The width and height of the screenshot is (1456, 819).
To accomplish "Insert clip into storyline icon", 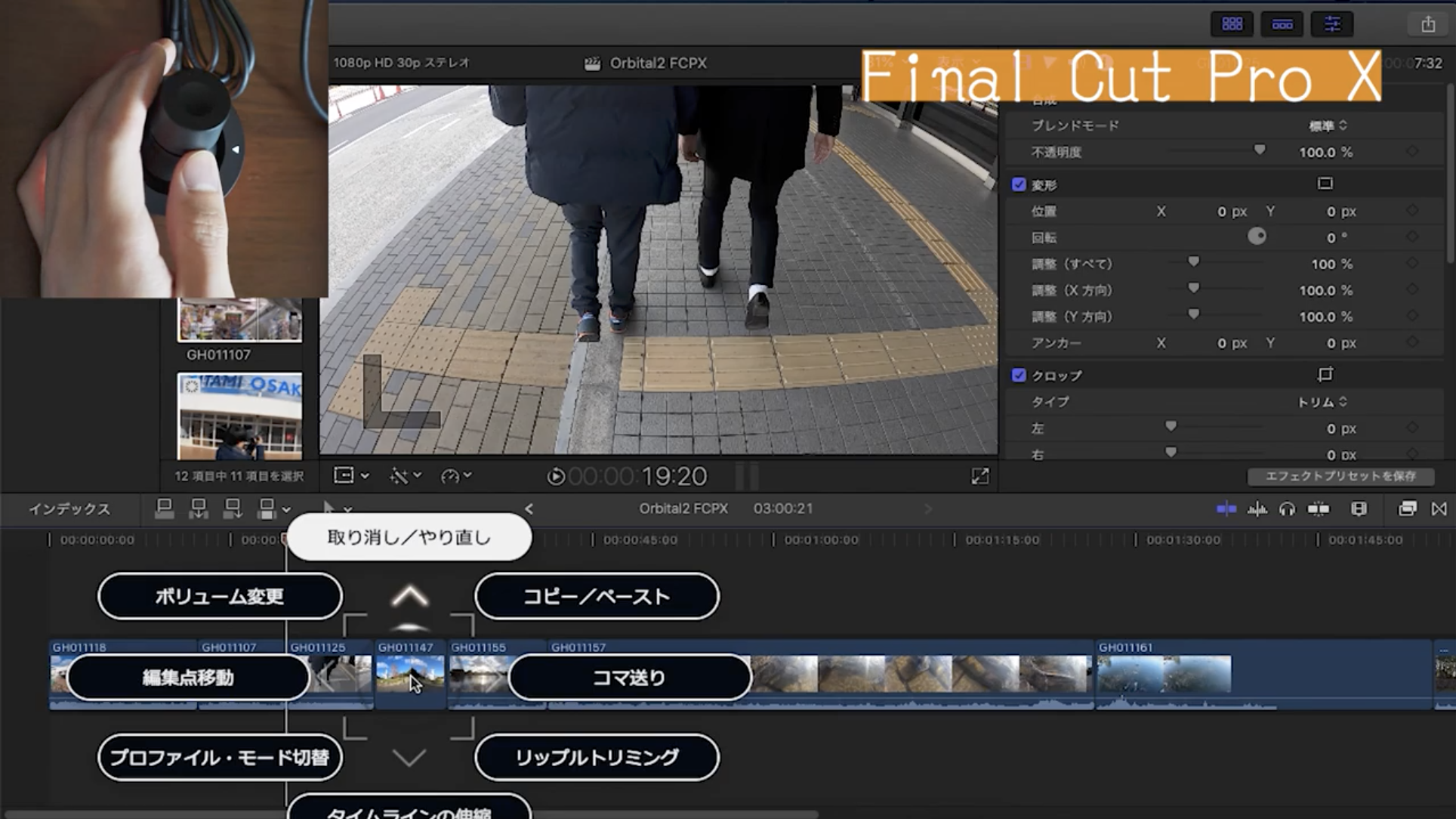I will [199, 508].
